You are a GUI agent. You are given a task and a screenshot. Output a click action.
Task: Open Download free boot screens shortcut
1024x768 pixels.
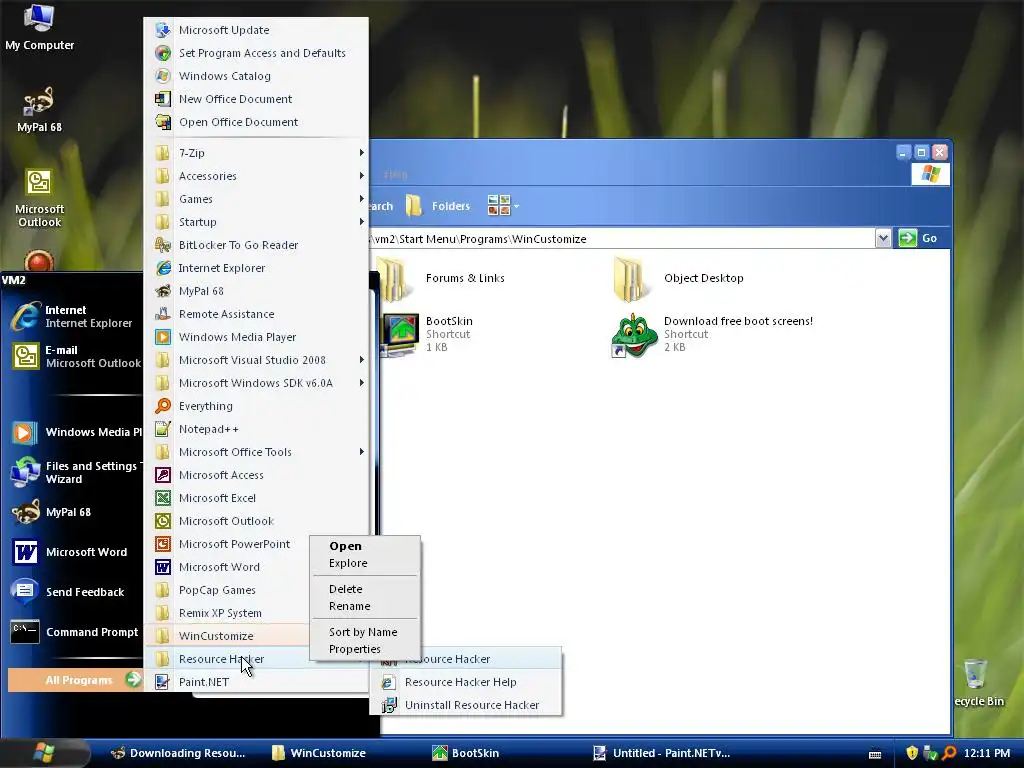tap(712, 334)
